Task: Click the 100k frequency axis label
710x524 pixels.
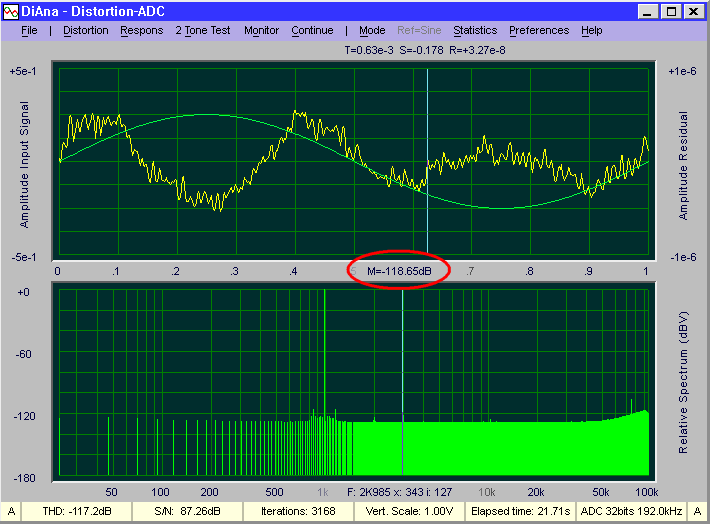Action: tap(647, 492)
